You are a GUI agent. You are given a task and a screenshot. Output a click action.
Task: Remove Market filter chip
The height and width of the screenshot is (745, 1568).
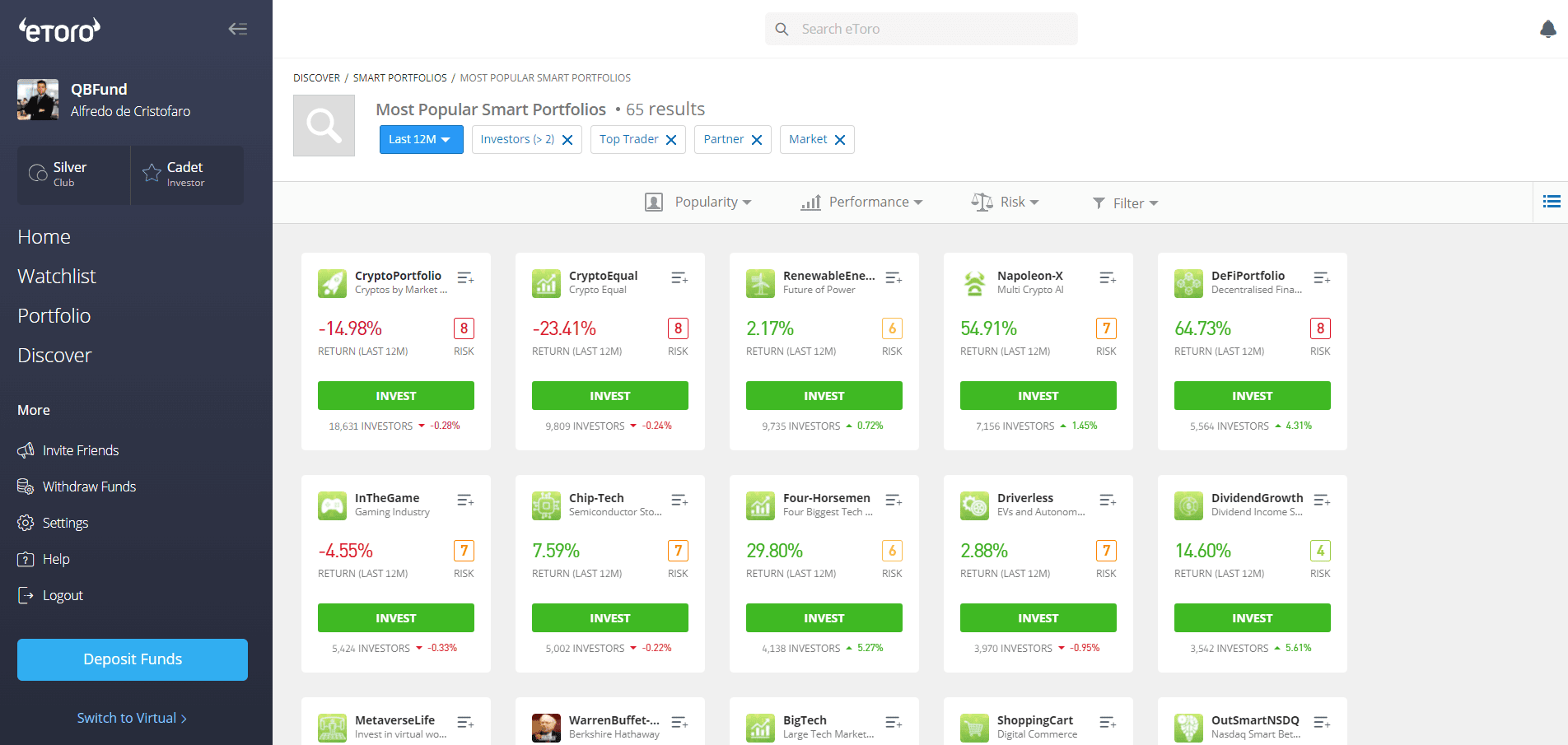tap(840, 140)
